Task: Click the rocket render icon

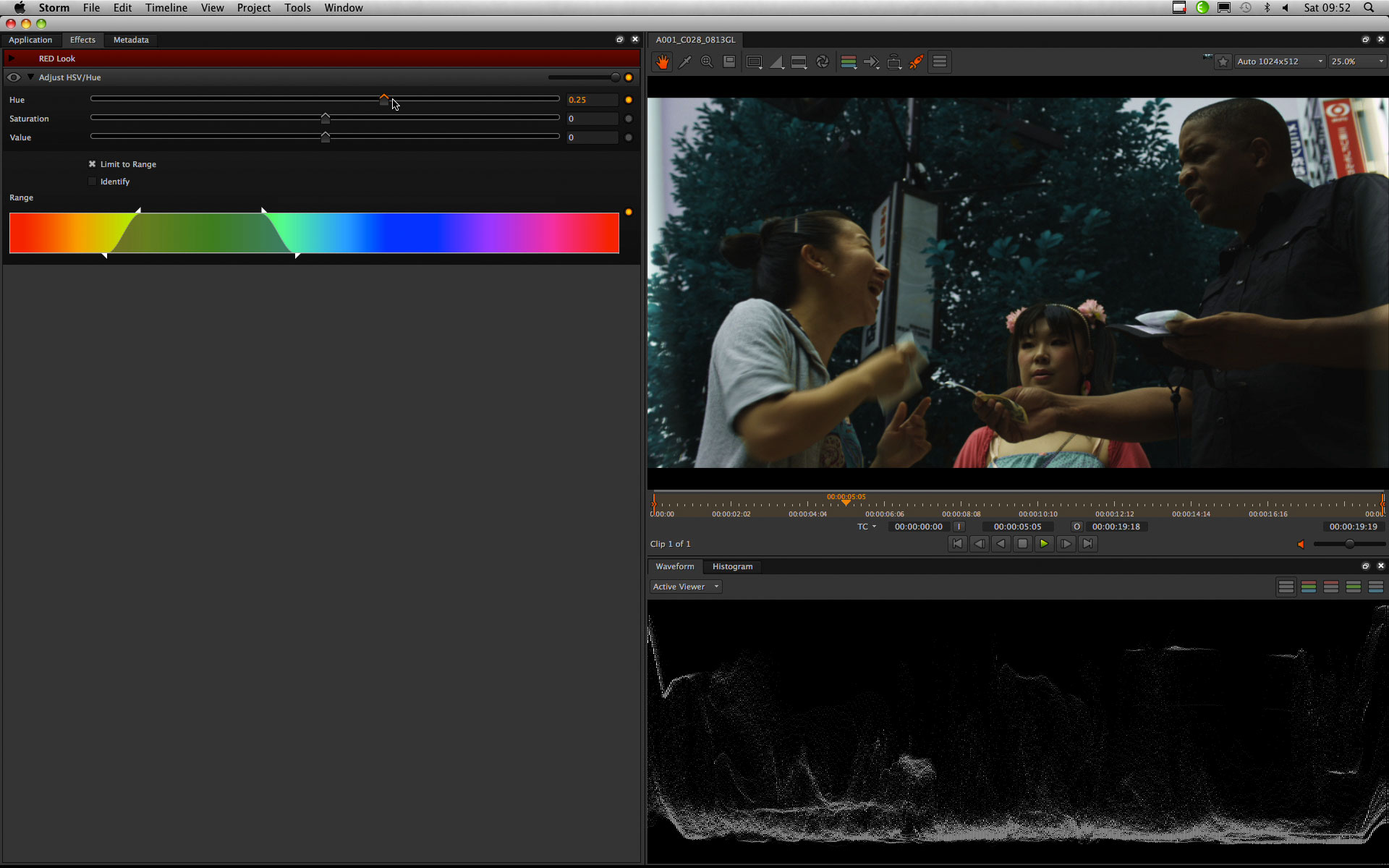Action: (917, 62)
